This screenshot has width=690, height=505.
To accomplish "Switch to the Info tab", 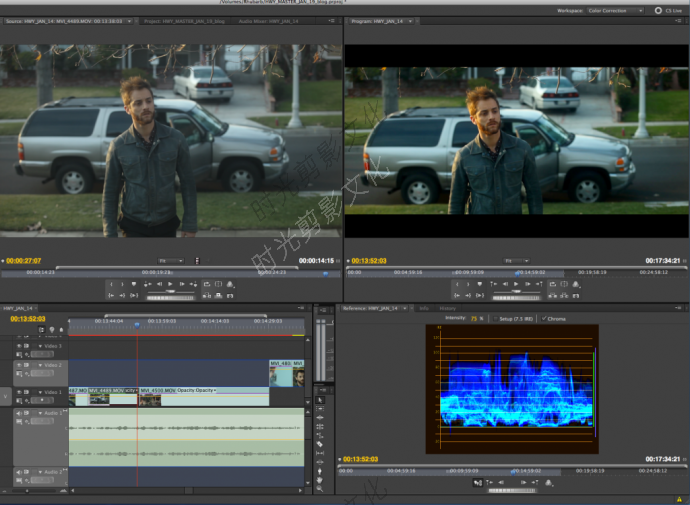I will point(424,308).
